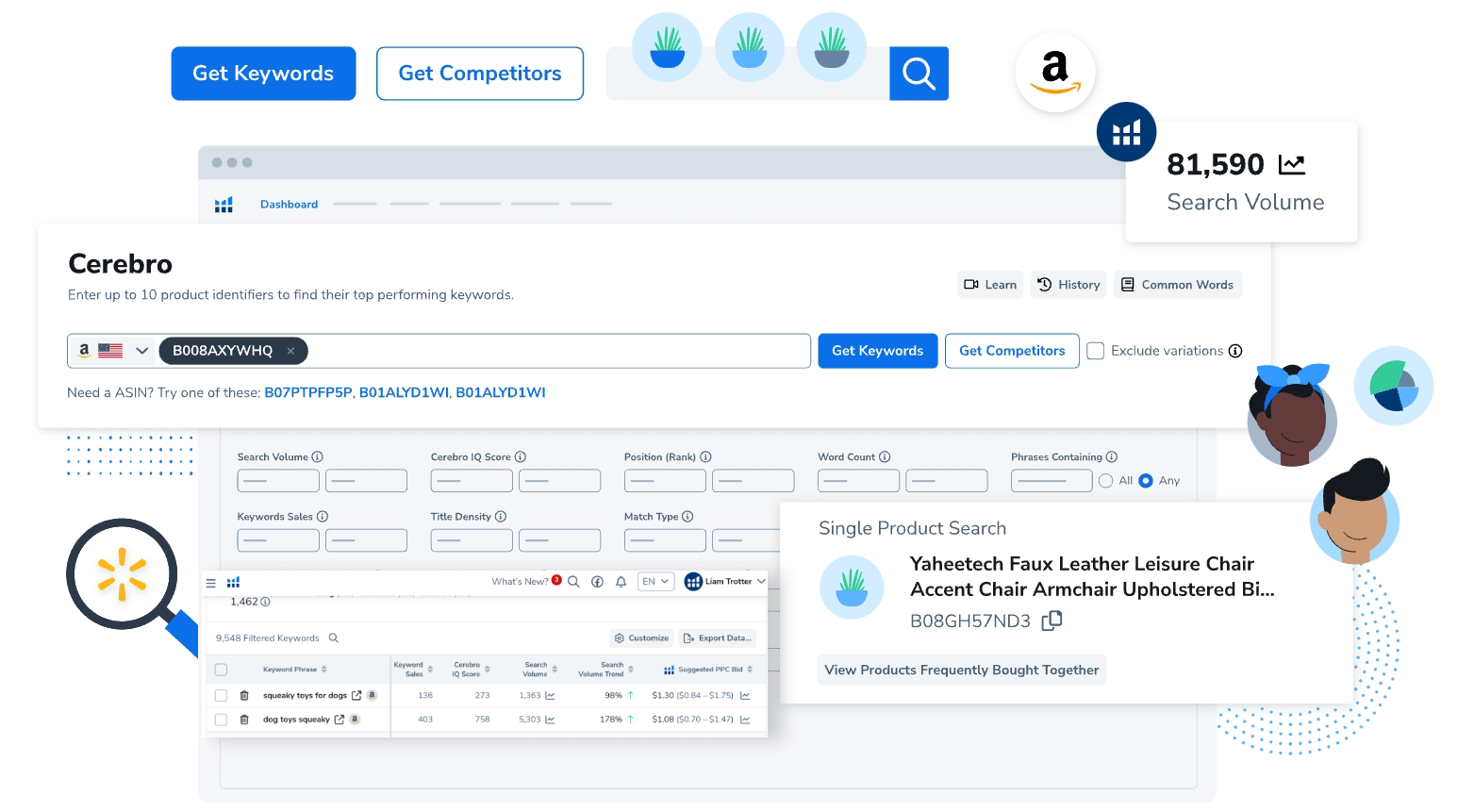Screen dimensions: 1474x812
Task: Click the Amazon icon beside 'squeaky toys for dogs'
Action: click(x=372, y=695)
